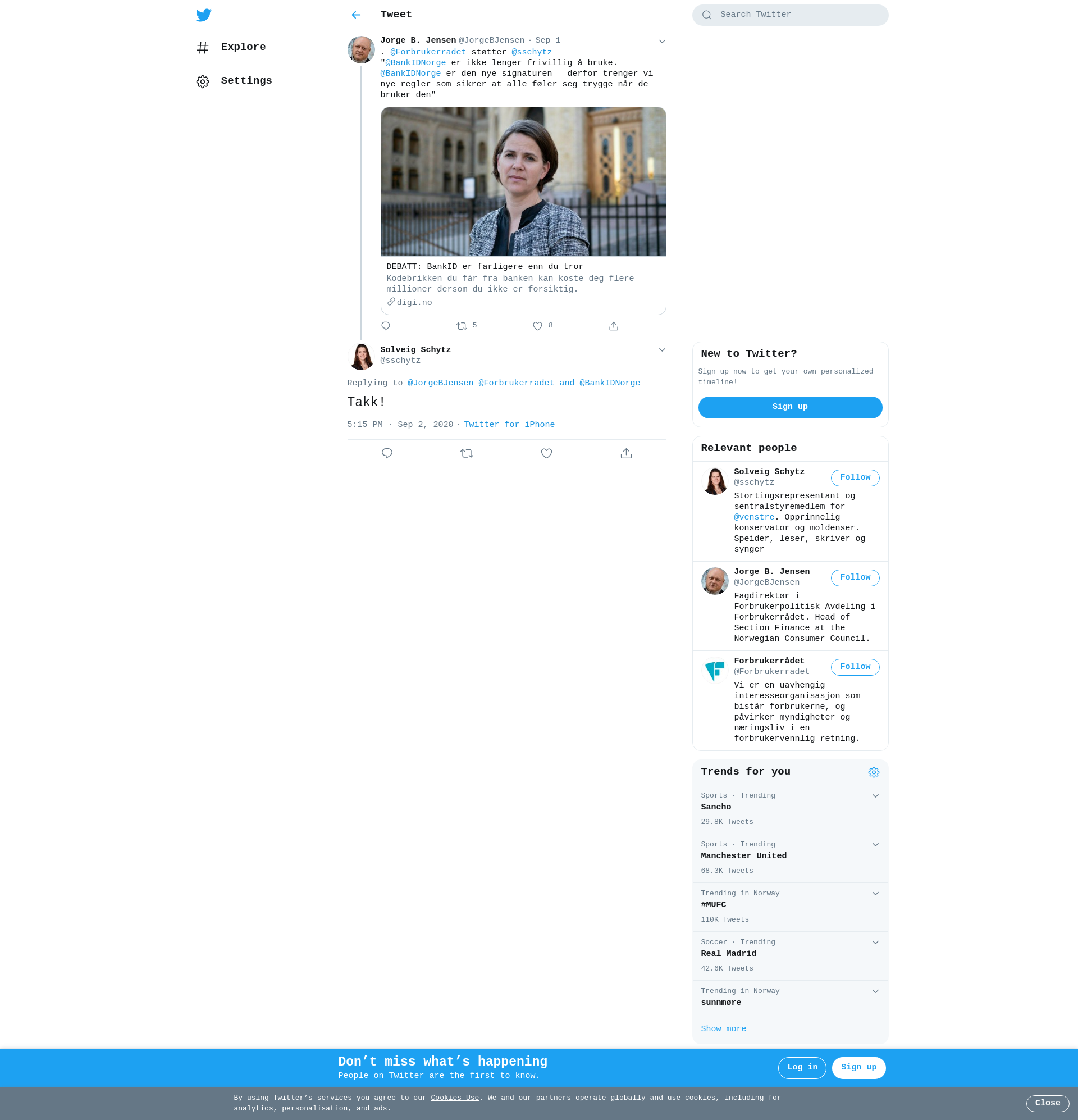Open Settings from the sidebar
This screenshot has height=1120, width=1078.
[234, 81]
